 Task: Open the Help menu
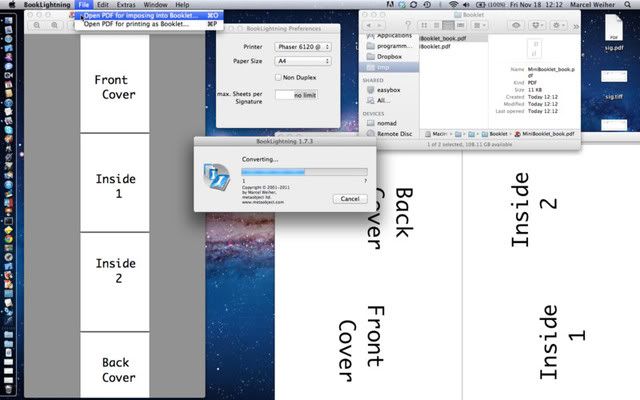point(182,5)
